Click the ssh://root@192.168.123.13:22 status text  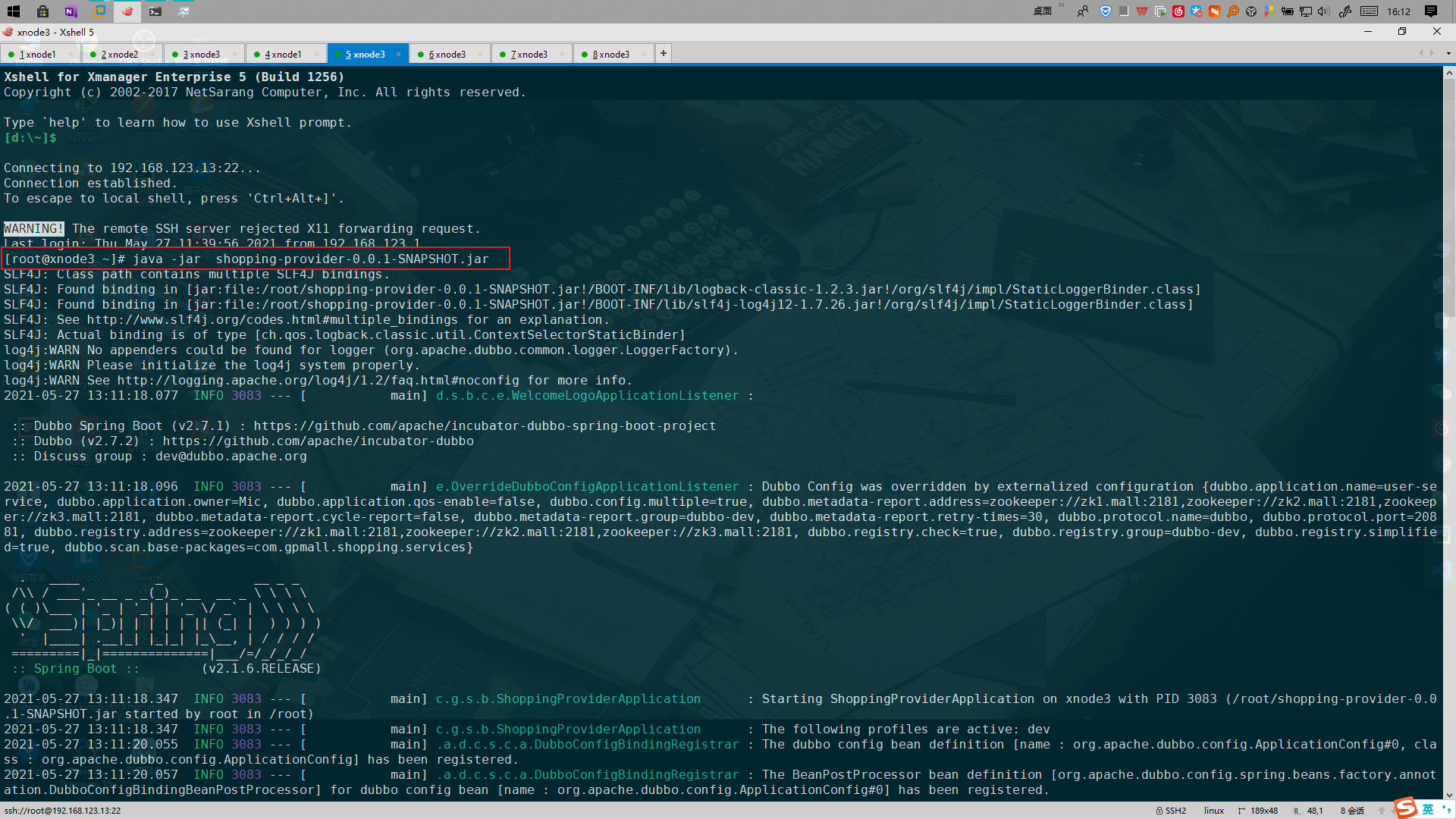[x=63, y=811]
